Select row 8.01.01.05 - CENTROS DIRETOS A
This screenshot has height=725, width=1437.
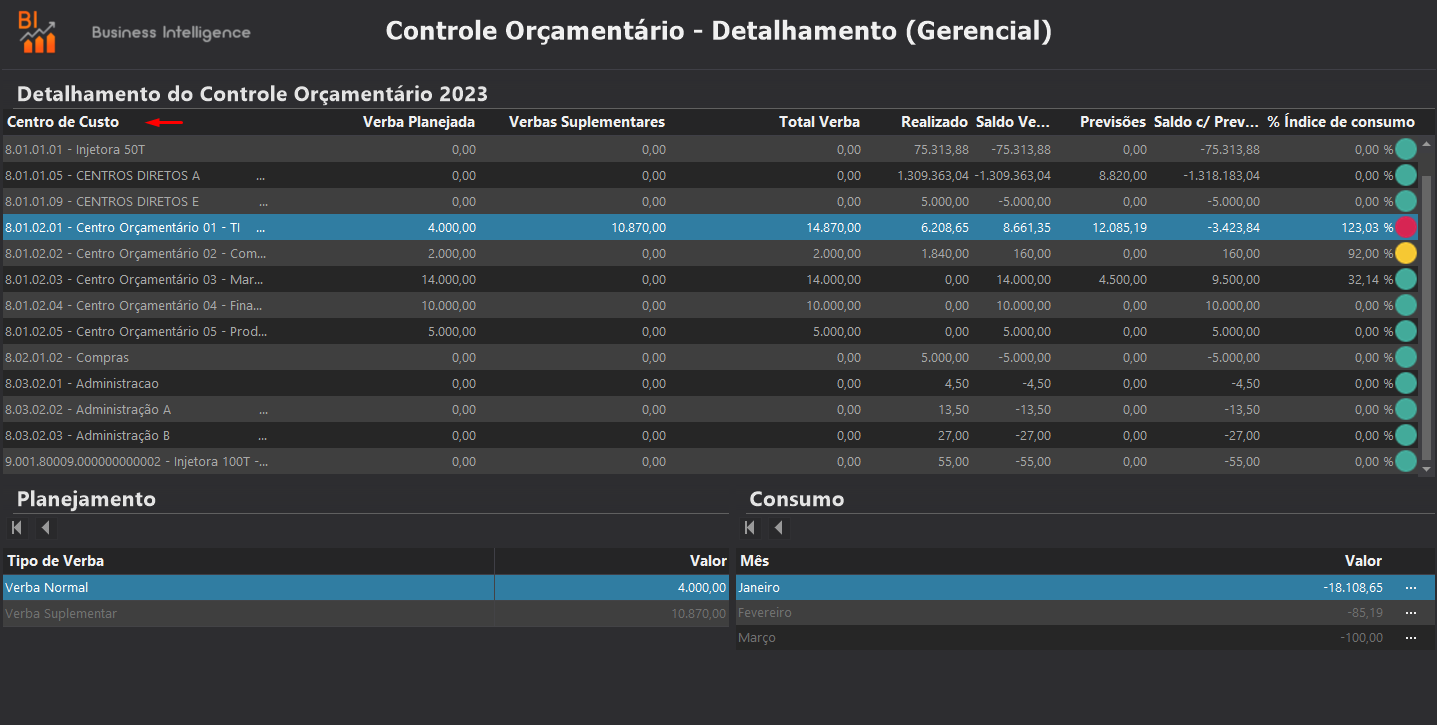[x=710, y=175]
